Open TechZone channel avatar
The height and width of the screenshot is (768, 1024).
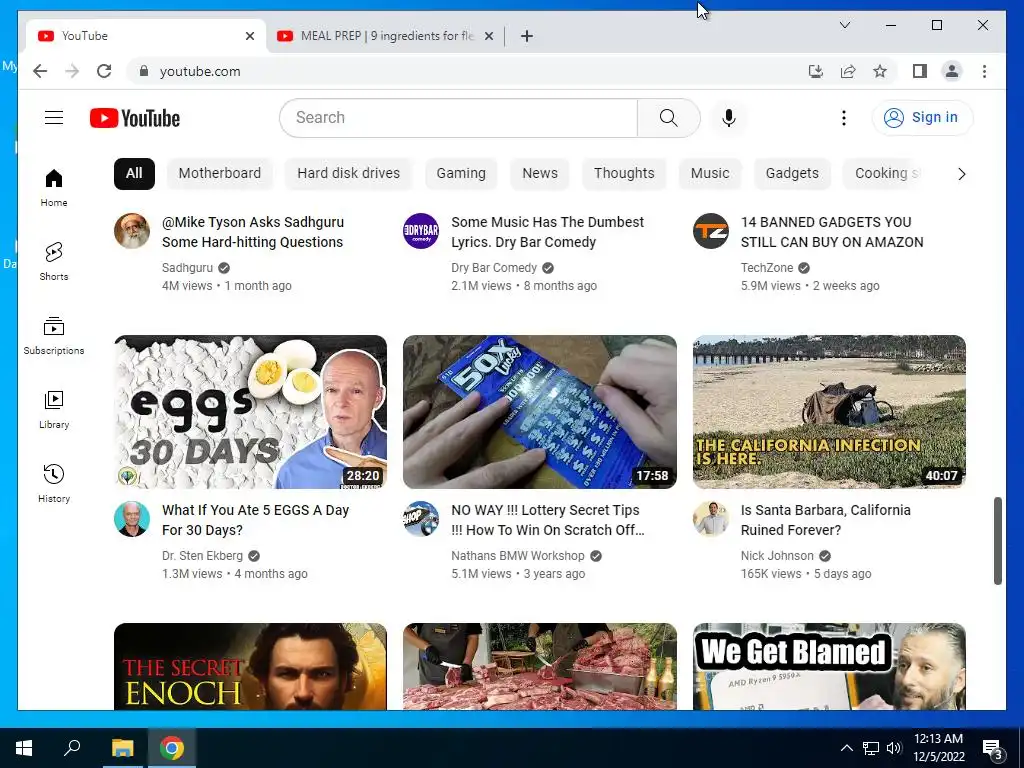[x=711, y=231]
